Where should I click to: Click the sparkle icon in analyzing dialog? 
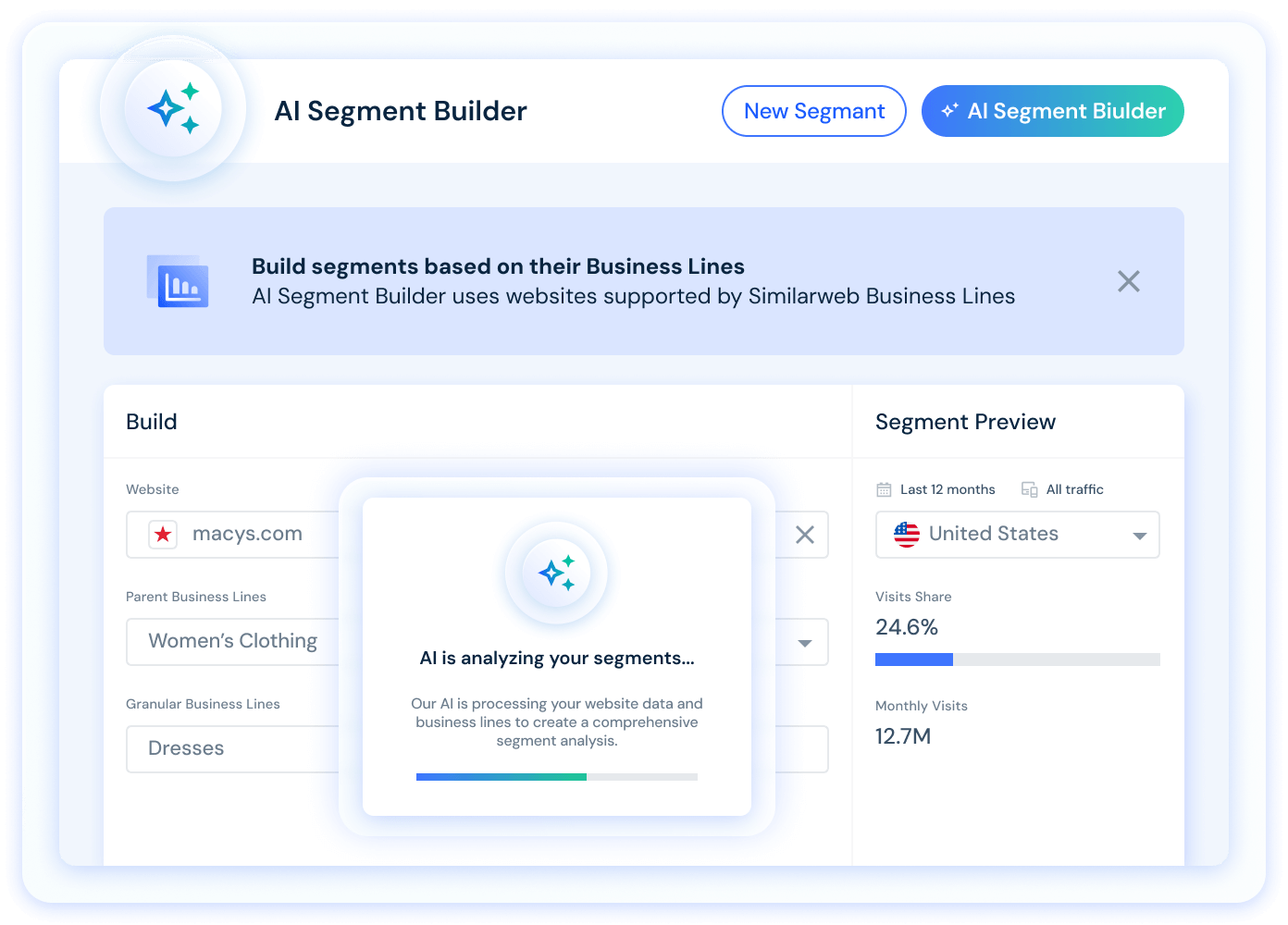point(556,573)
